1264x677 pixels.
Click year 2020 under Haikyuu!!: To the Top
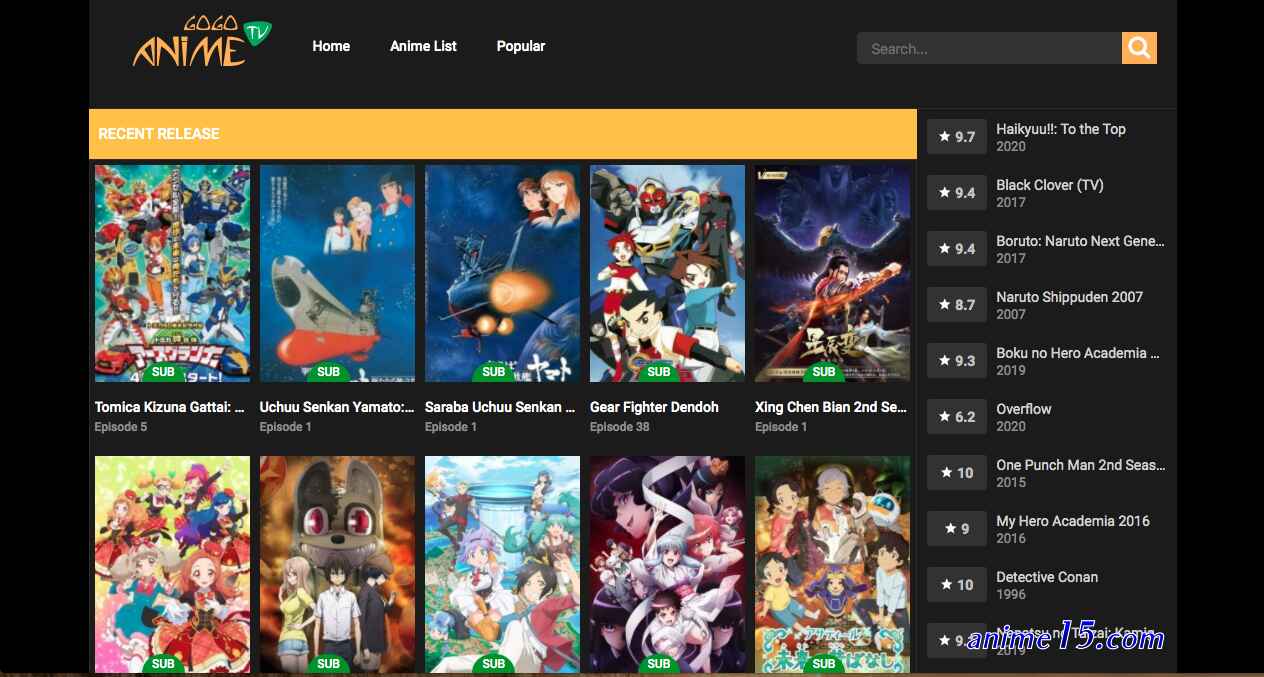[x=1011, y=146]
